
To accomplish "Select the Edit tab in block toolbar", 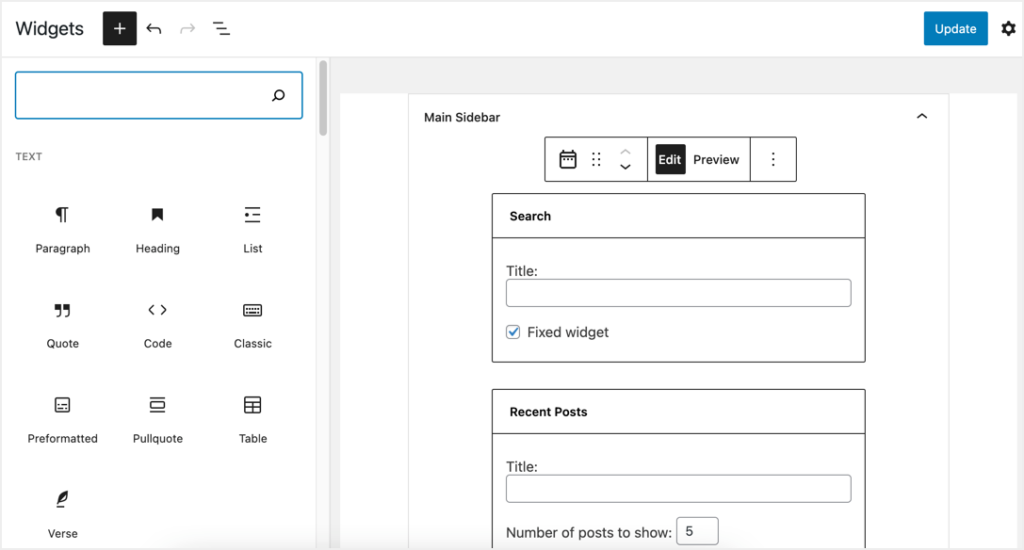I will pyautogui.click(x=669, y=160).
